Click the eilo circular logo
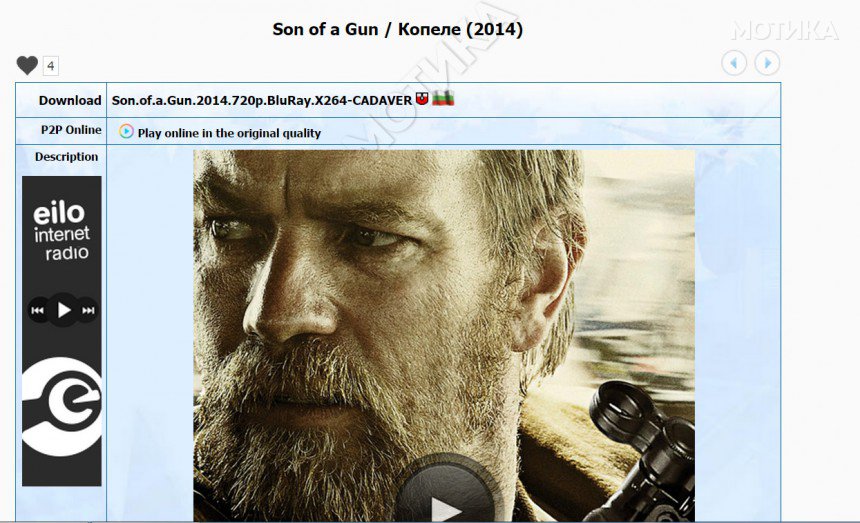The width and height of the screenshot is (860, 523). point(61,407)
